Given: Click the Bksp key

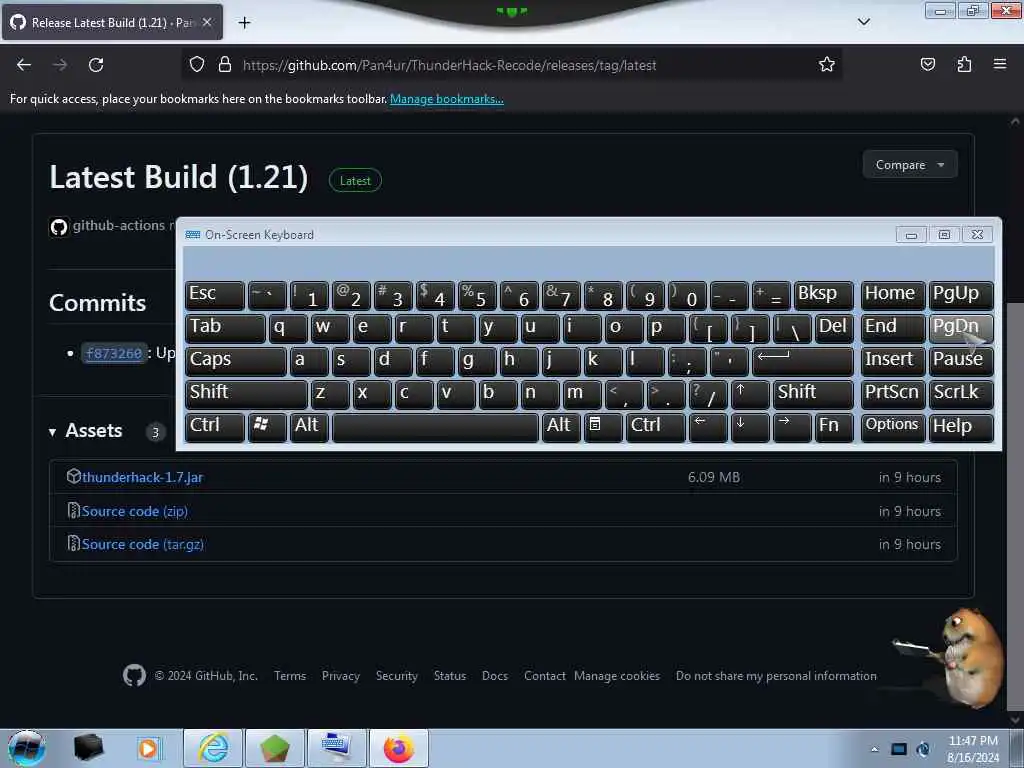Looking at the screenshot, I should click(x=824, y=295).
